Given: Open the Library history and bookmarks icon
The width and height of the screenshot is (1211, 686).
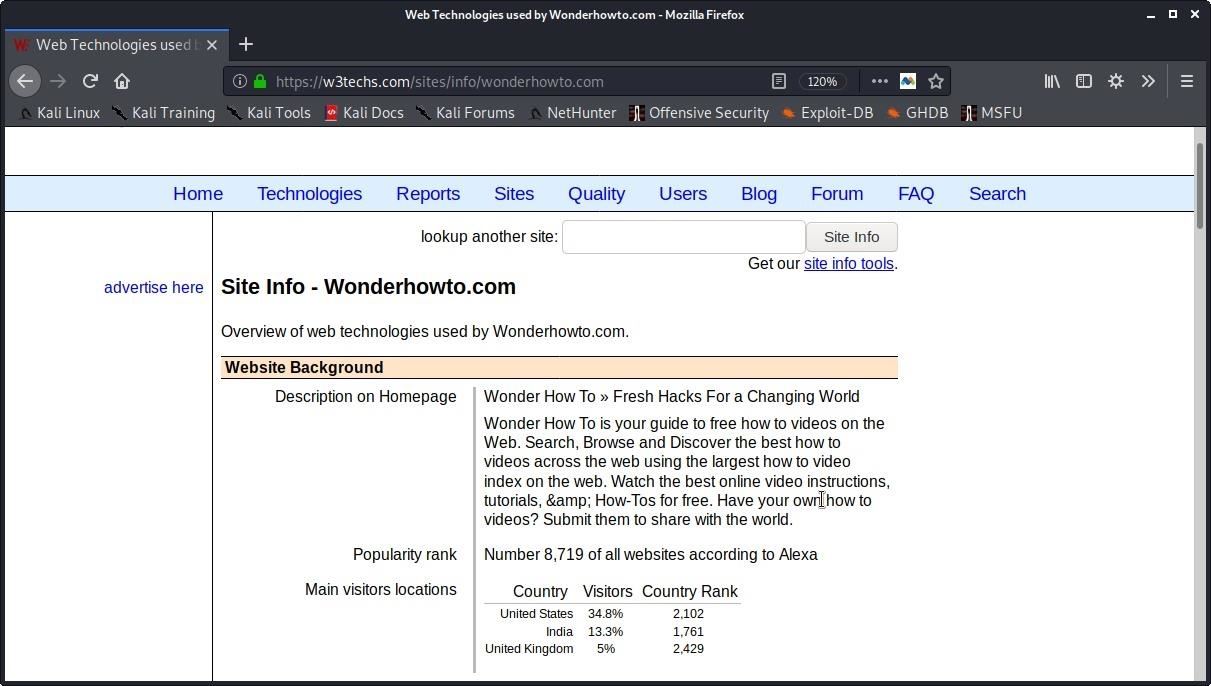Looking at the screenshot, I should coord(1052,81).
